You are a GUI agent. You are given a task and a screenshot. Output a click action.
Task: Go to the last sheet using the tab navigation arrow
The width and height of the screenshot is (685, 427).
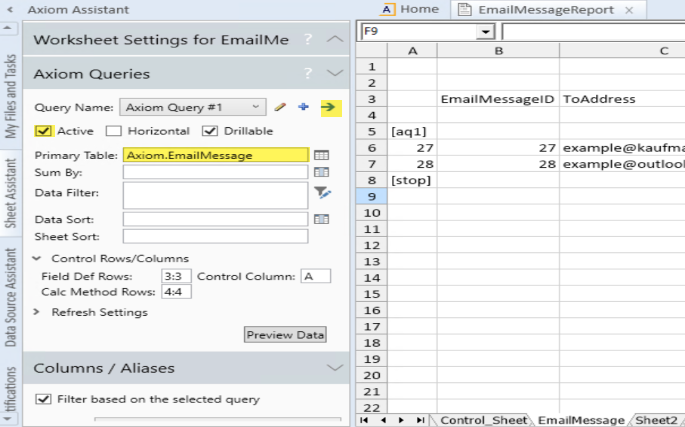420,420
